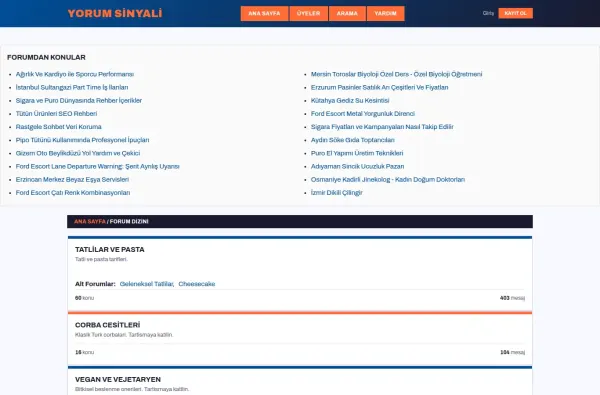The height and width of the screenshot is (395, 600).
Task: Open the VEGAN VE VEJETARYEN forum
Action: 118,379
